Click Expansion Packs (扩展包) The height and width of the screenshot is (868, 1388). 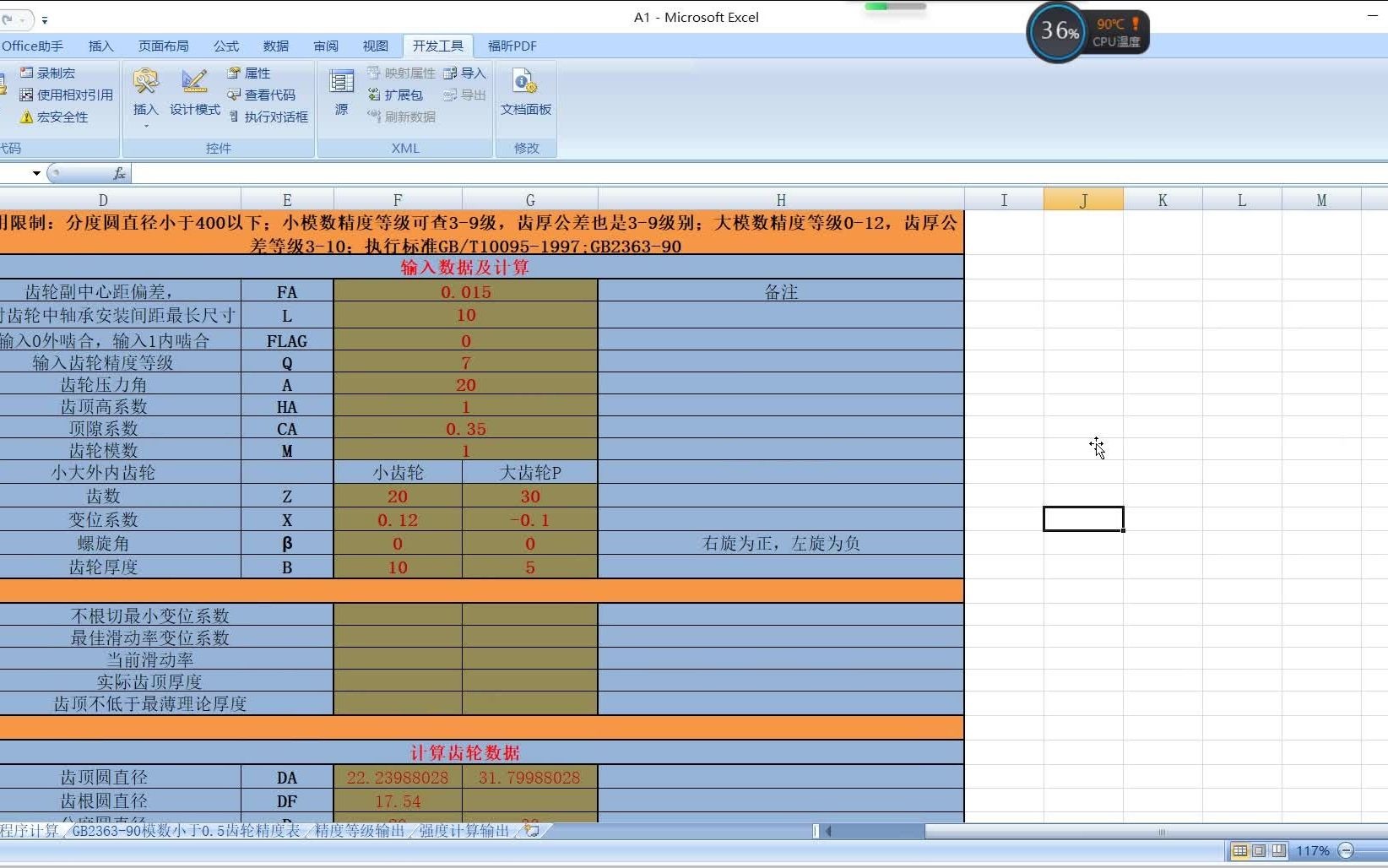[394, 95]
